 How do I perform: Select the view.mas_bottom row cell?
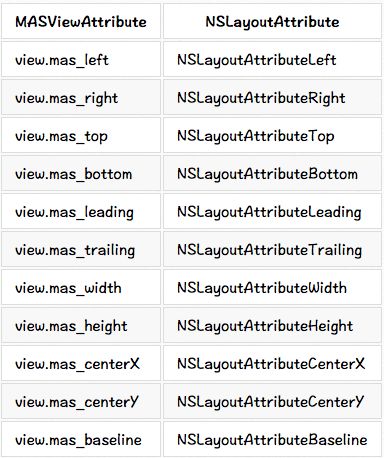pos(81,174)
